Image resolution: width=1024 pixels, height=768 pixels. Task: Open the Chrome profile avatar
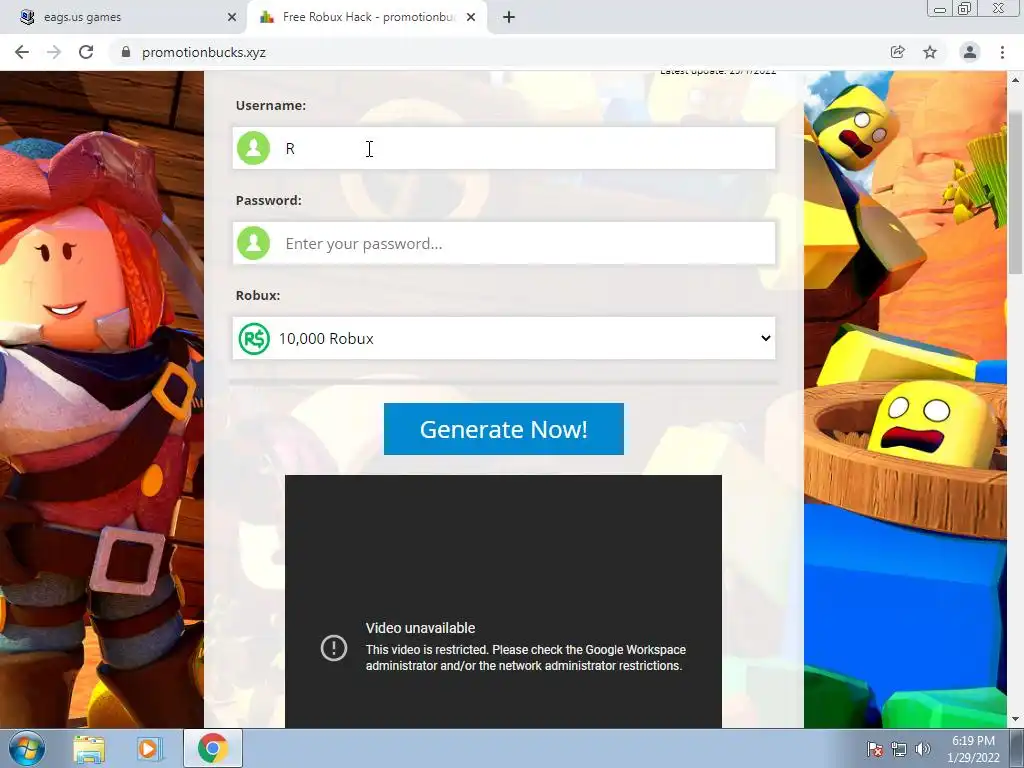[x=970, y=52]
